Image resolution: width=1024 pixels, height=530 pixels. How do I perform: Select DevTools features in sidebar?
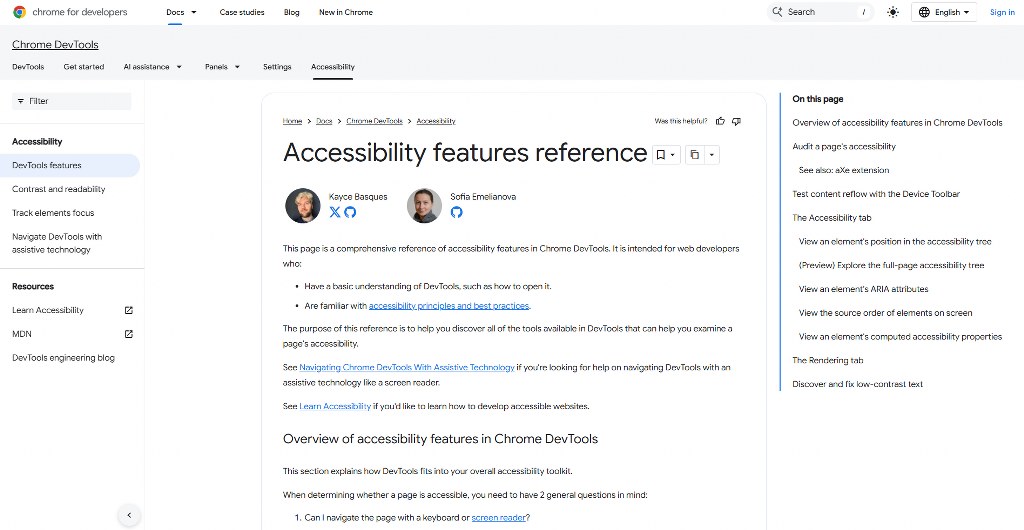click(70, 165)
